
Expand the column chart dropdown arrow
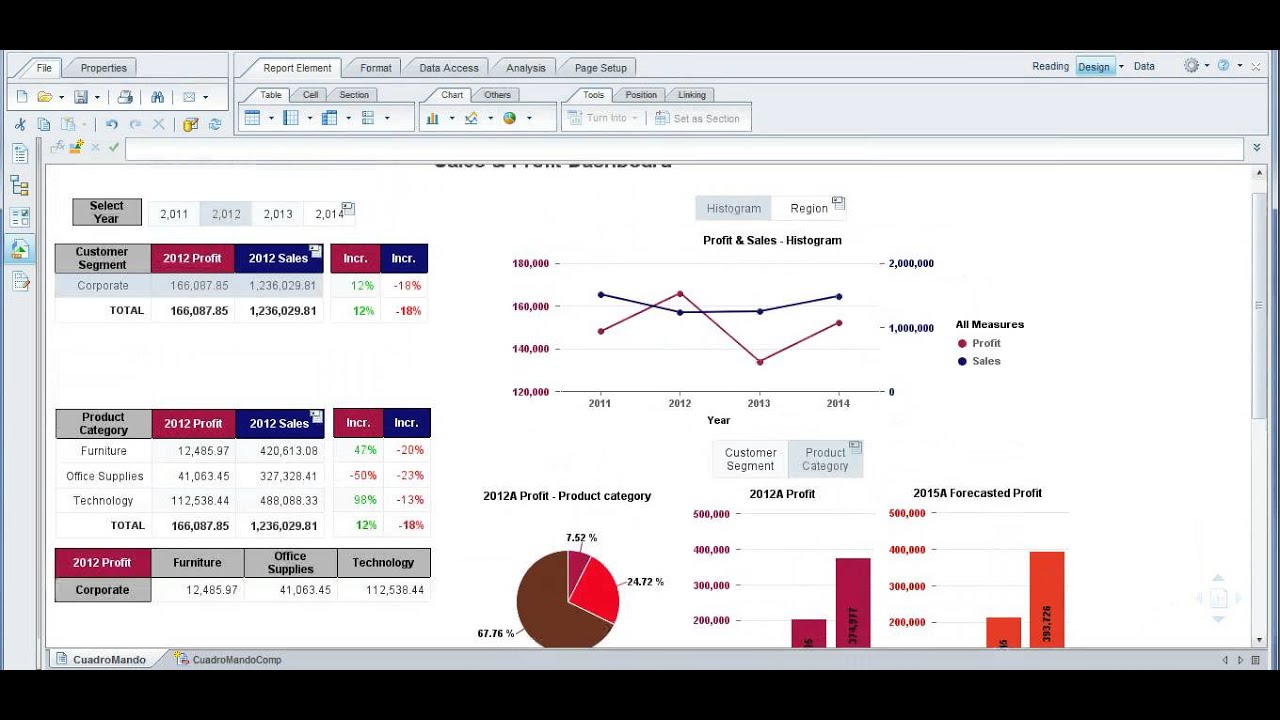[451, 118]
